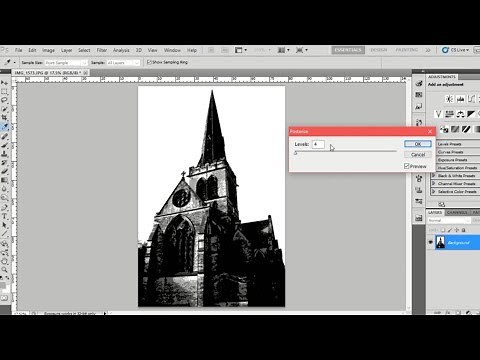This screenshot has width=480, height=360.
Task: Select the Lasso tool
Action: tap(4, 100)
